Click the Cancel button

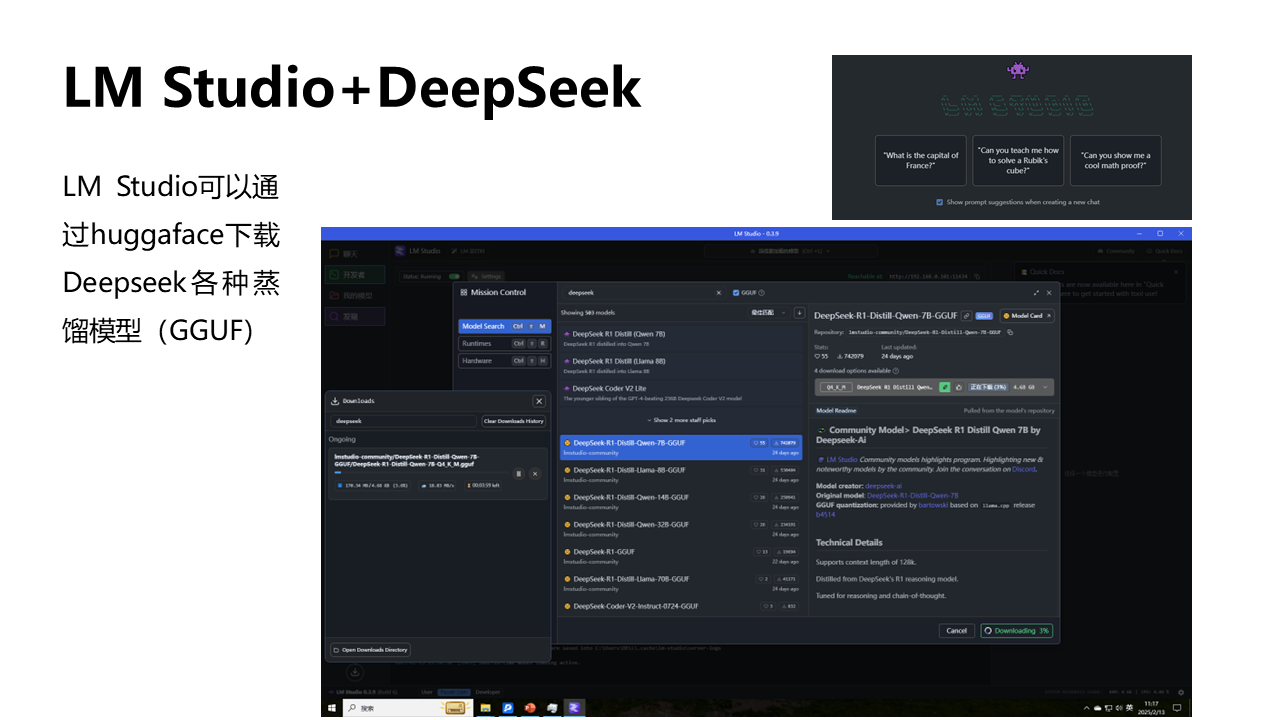957,630
